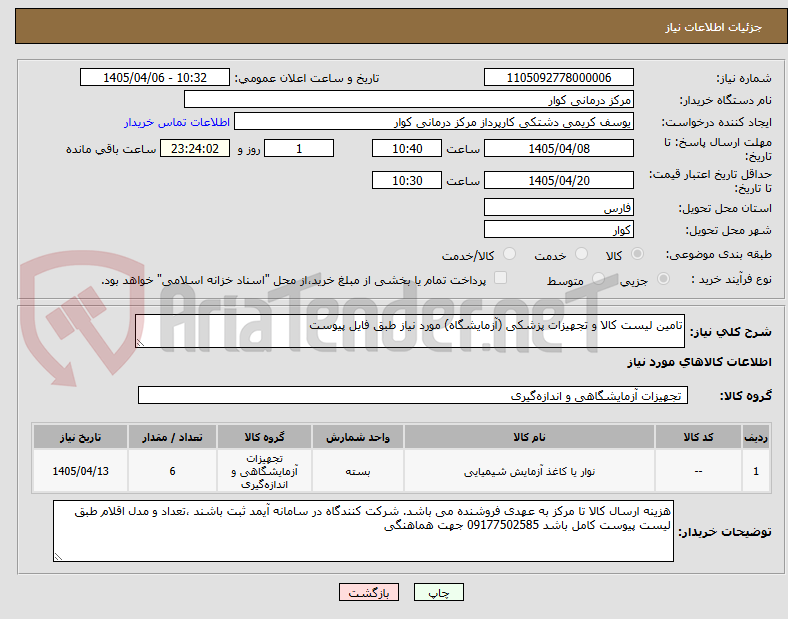This screenshot has height=619, width=788.
Task: Toggle the اسناد خزانه اسلامی payment checkbox
Action: coord(501,278)
